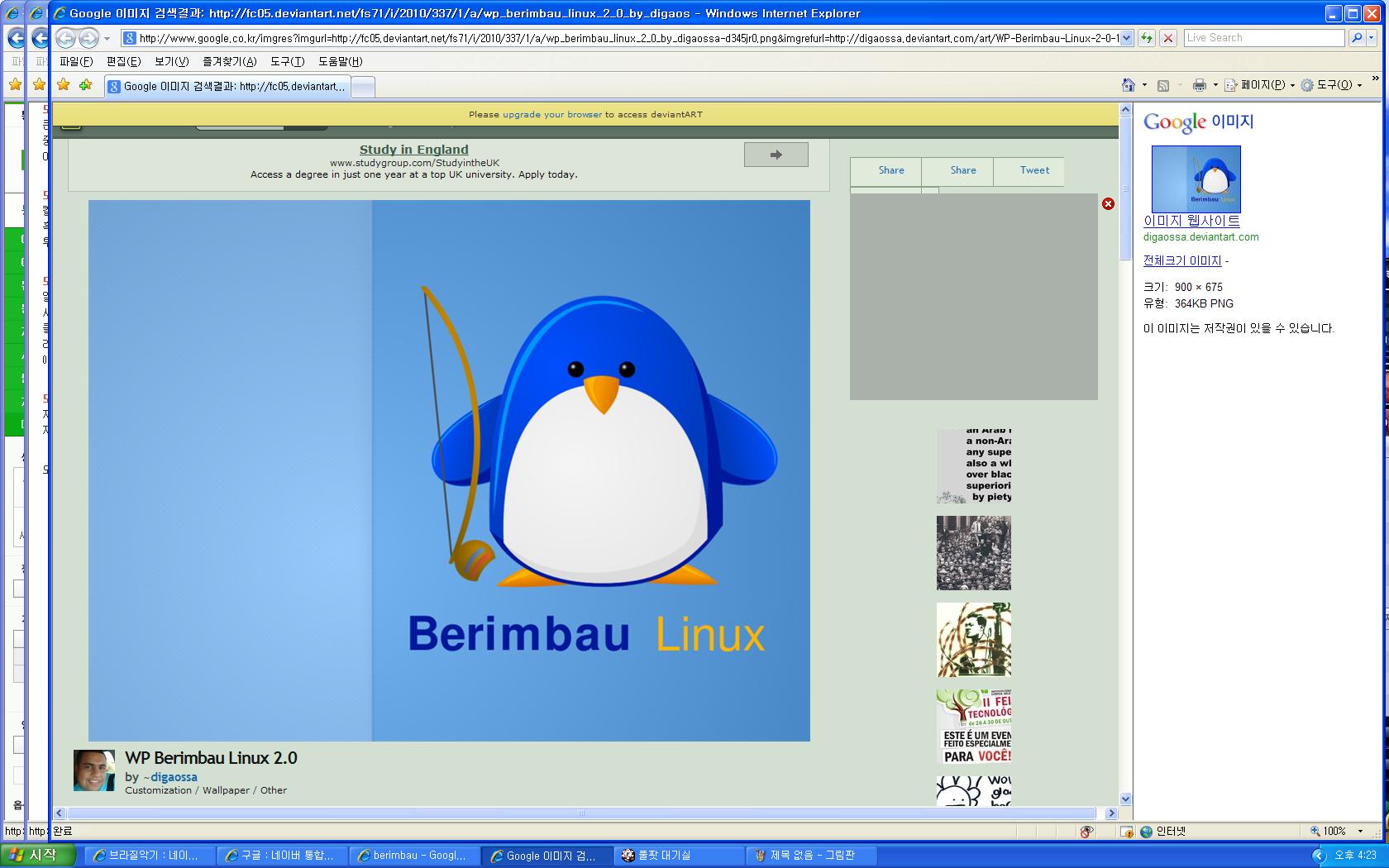Open the Home button dropdown arrow
Image resolution: width=1389 pixels, height=868 pixels.
coord(1144,85)
